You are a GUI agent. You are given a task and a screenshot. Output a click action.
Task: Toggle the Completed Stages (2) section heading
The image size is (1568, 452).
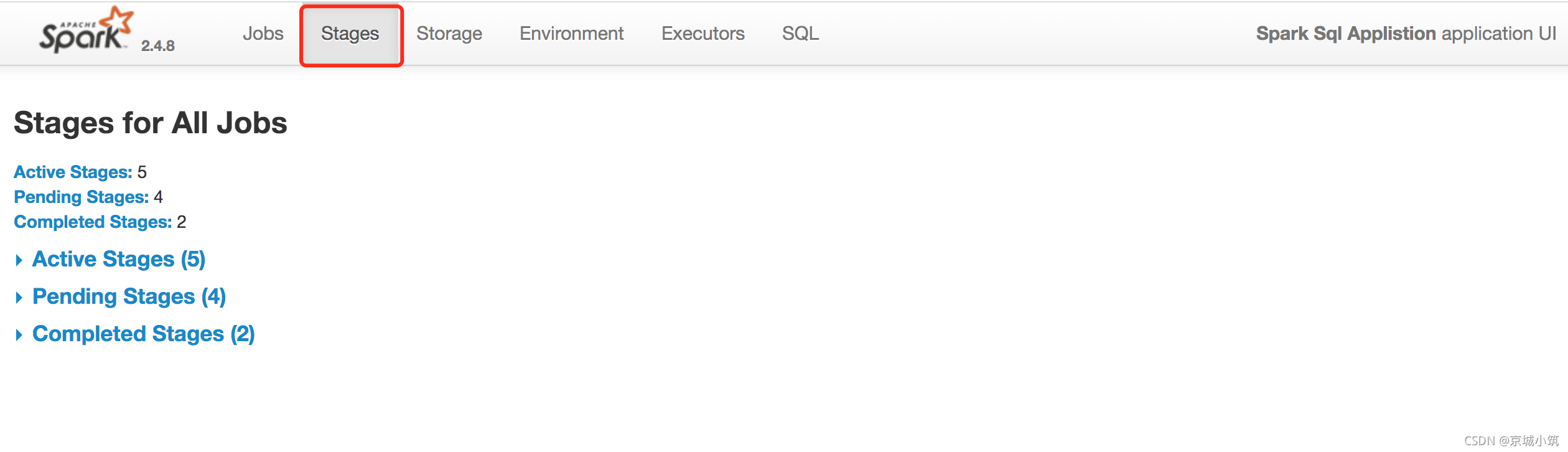pyautogui.click(x=144, y=334)
